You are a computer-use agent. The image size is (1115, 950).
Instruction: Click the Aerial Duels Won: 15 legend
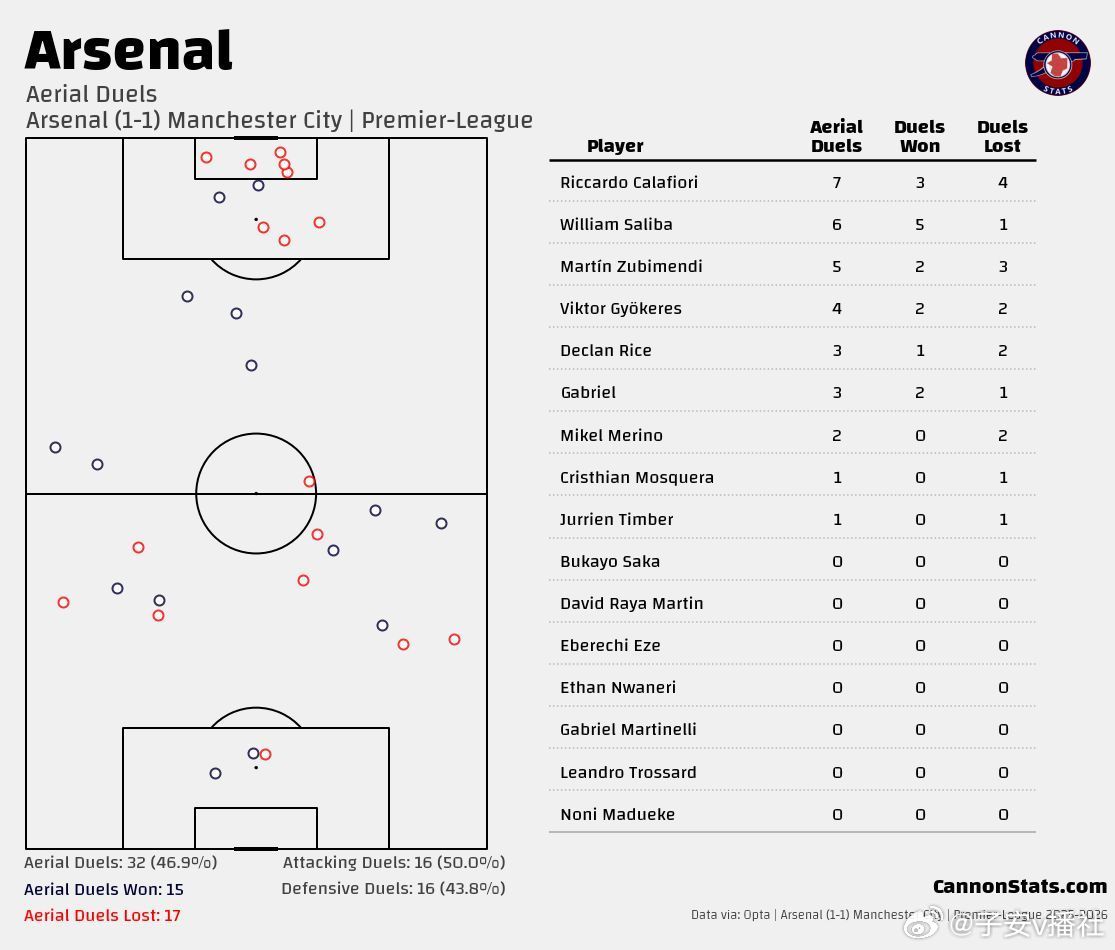tap(104, 890)
